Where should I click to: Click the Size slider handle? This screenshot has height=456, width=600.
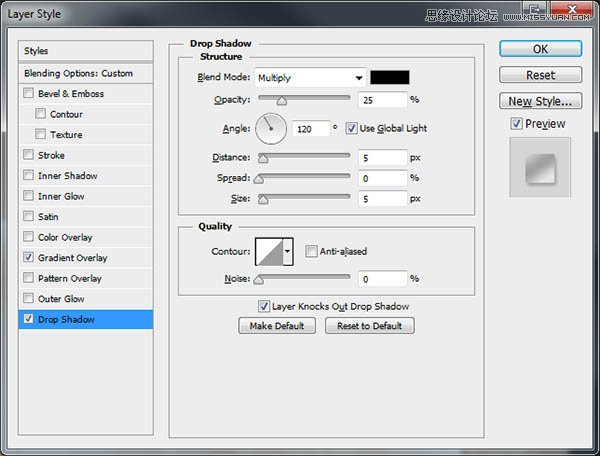263,199
